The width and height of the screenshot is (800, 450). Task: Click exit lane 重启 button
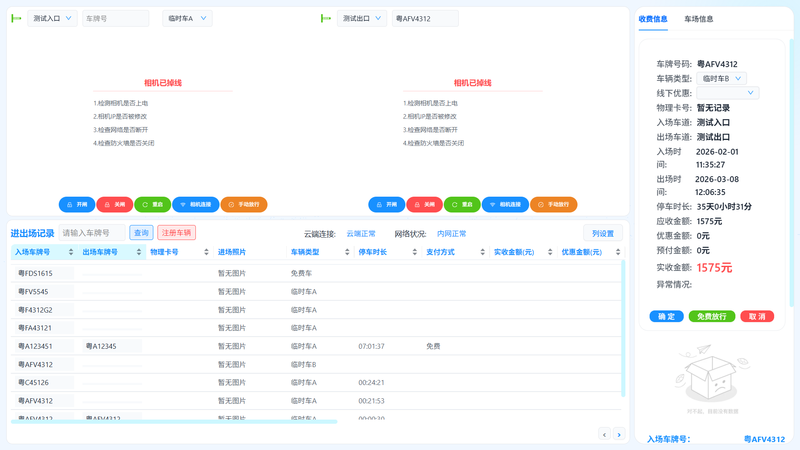(x=462, y=205)
